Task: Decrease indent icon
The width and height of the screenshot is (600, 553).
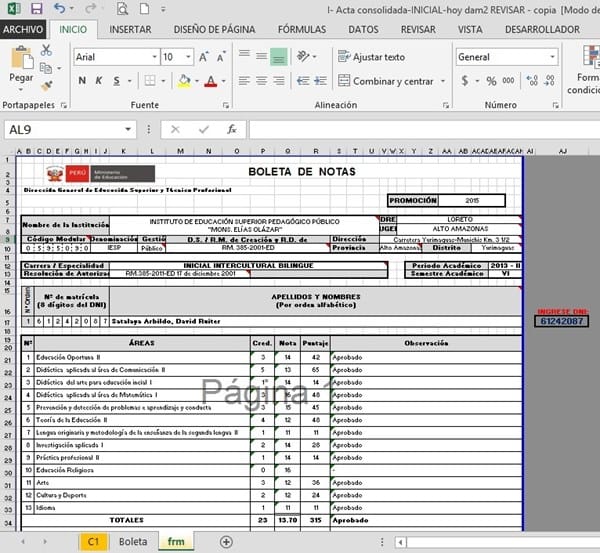Action: coord(303,81)
